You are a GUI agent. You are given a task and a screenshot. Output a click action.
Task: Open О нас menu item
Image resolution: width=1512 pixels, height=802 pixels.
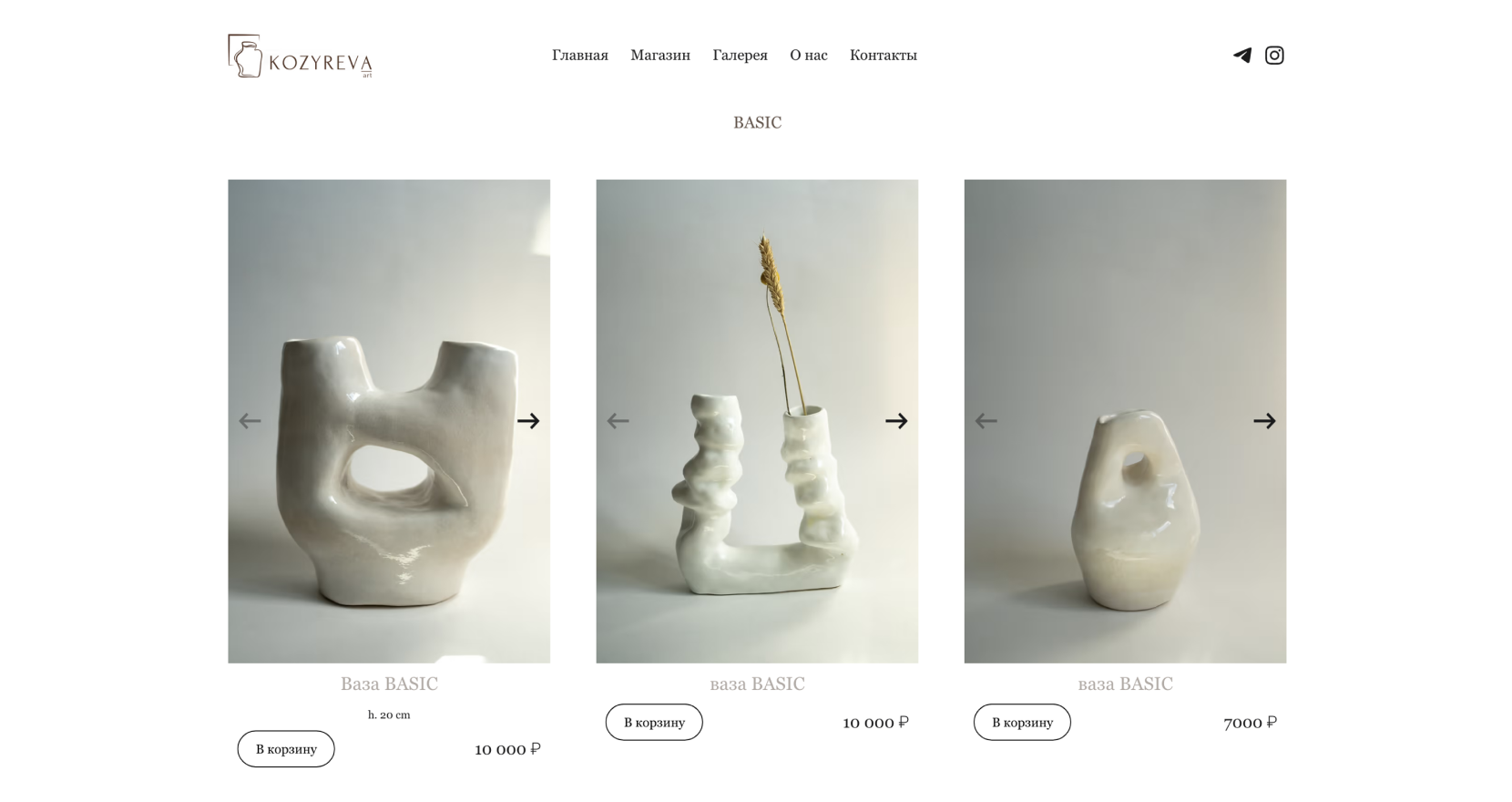[x=809, y=56]
